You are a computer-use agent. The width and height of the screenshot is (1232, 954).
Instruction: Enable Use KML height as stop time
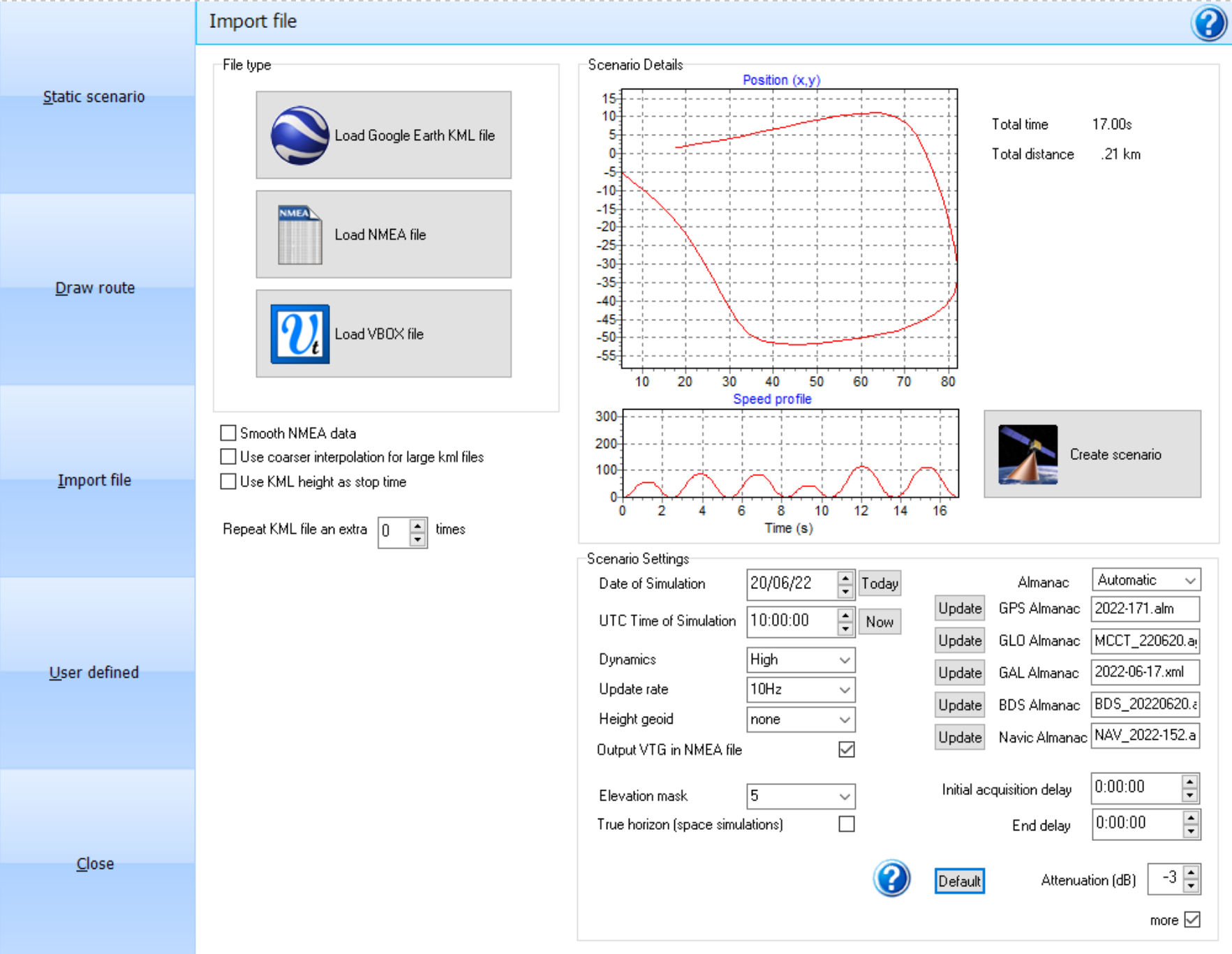coord(228,481)
